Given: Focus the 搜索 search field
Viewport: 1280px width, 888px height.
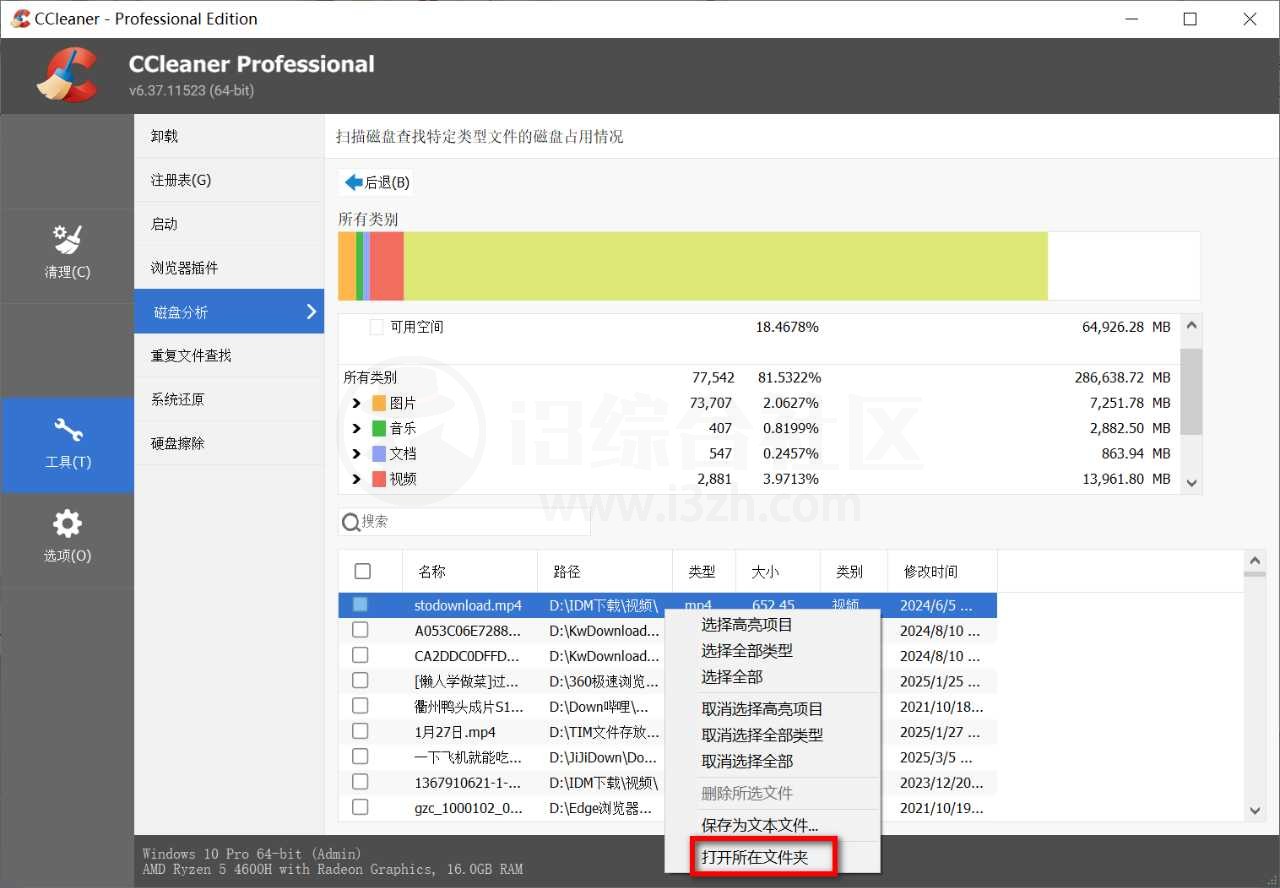Looking at the screenshot, I should pos(465,522).
